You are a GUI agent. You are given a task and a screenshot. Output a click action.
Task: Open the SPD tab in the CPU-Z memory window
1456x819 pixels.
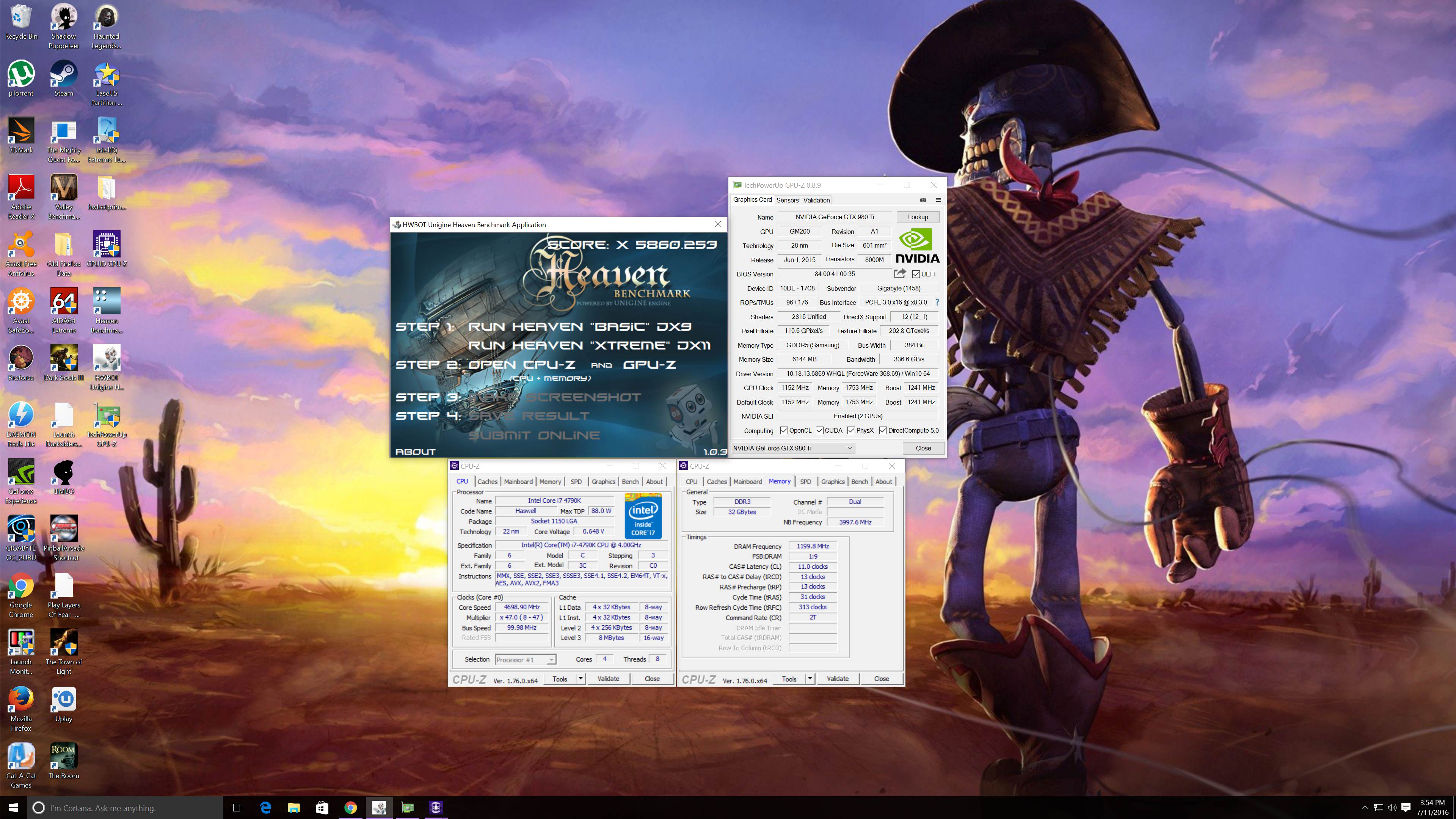[805, 482]
